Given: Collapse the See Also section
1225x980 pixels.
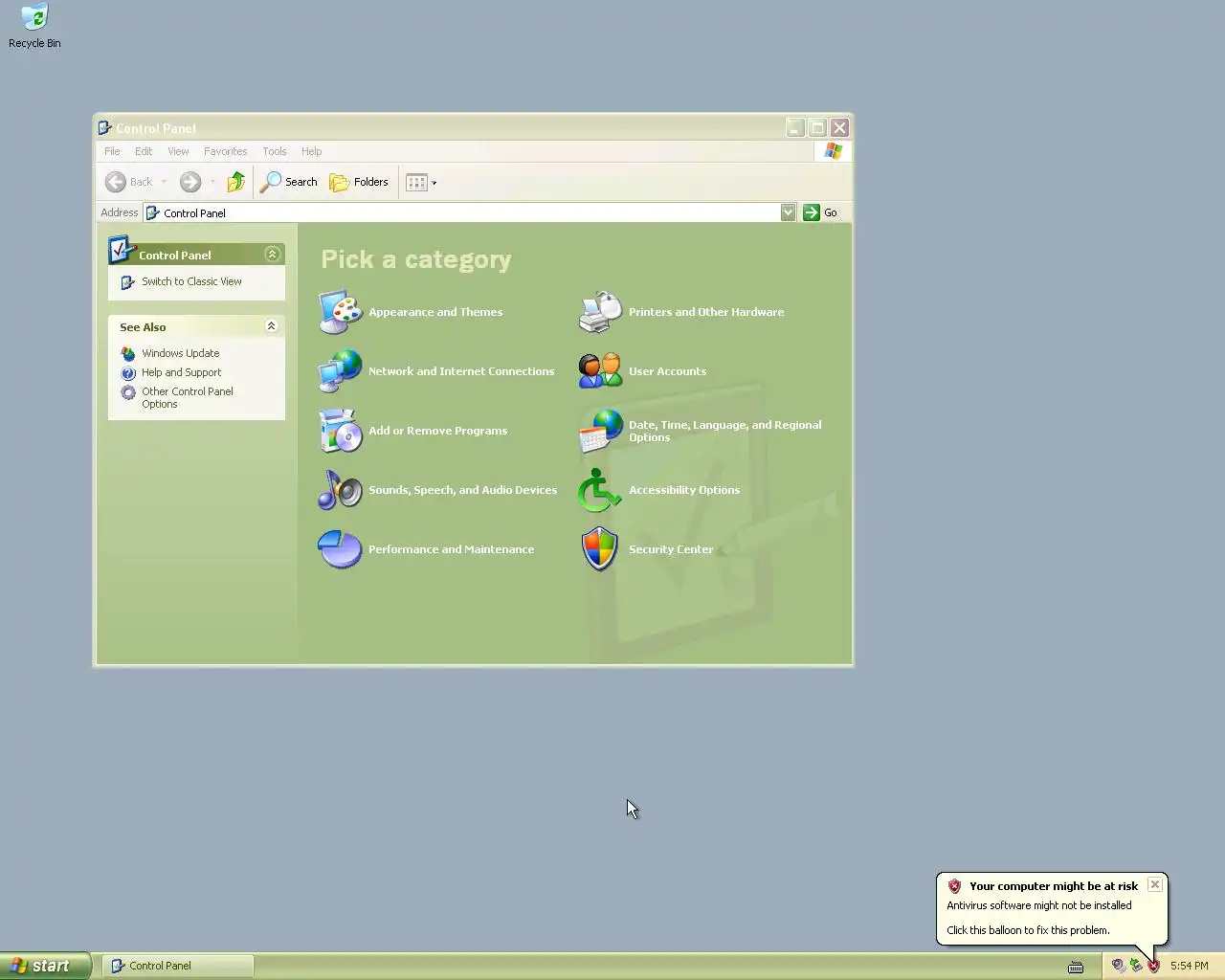Looking at the screenshot, I should [x=271, y=326].
